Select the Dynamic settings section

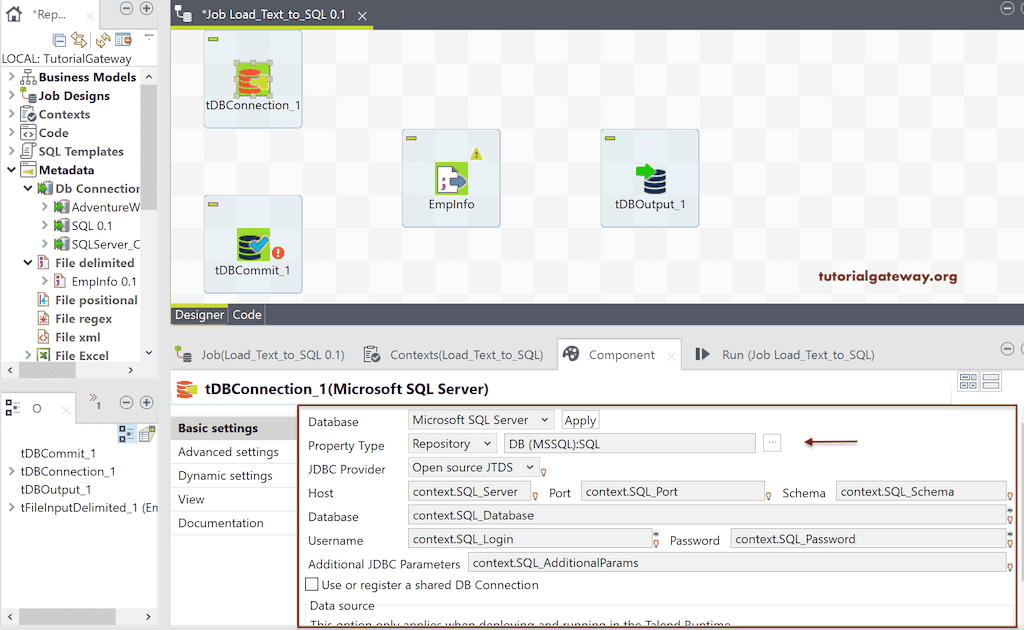click(225, 475)
